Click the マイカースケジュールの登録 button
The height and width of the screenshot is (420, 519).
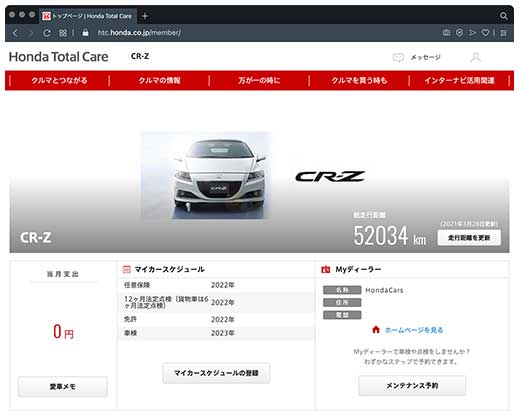pos(216,373)
